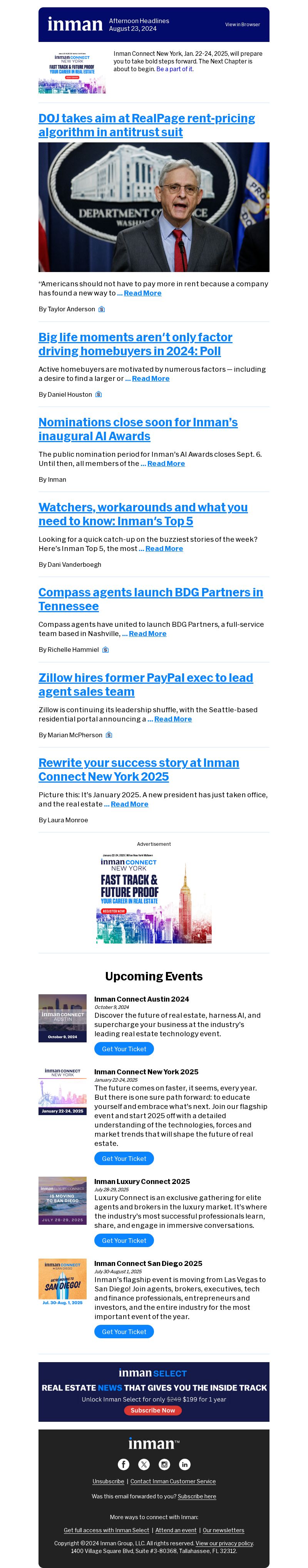Screen dimensions: 308x1568
Task: Click the Inman logo in the header
Action: pos(75,24)
